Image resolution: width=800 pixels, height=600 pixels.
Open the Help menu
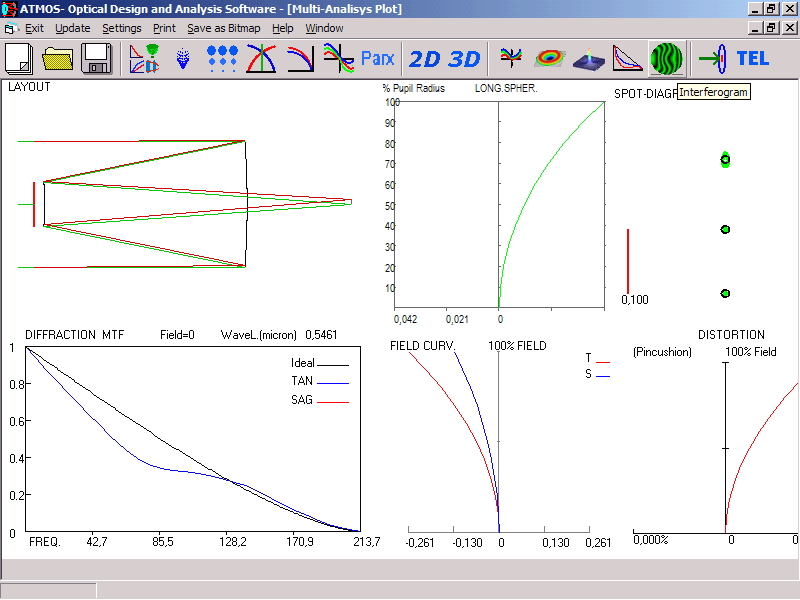point(283,28)
